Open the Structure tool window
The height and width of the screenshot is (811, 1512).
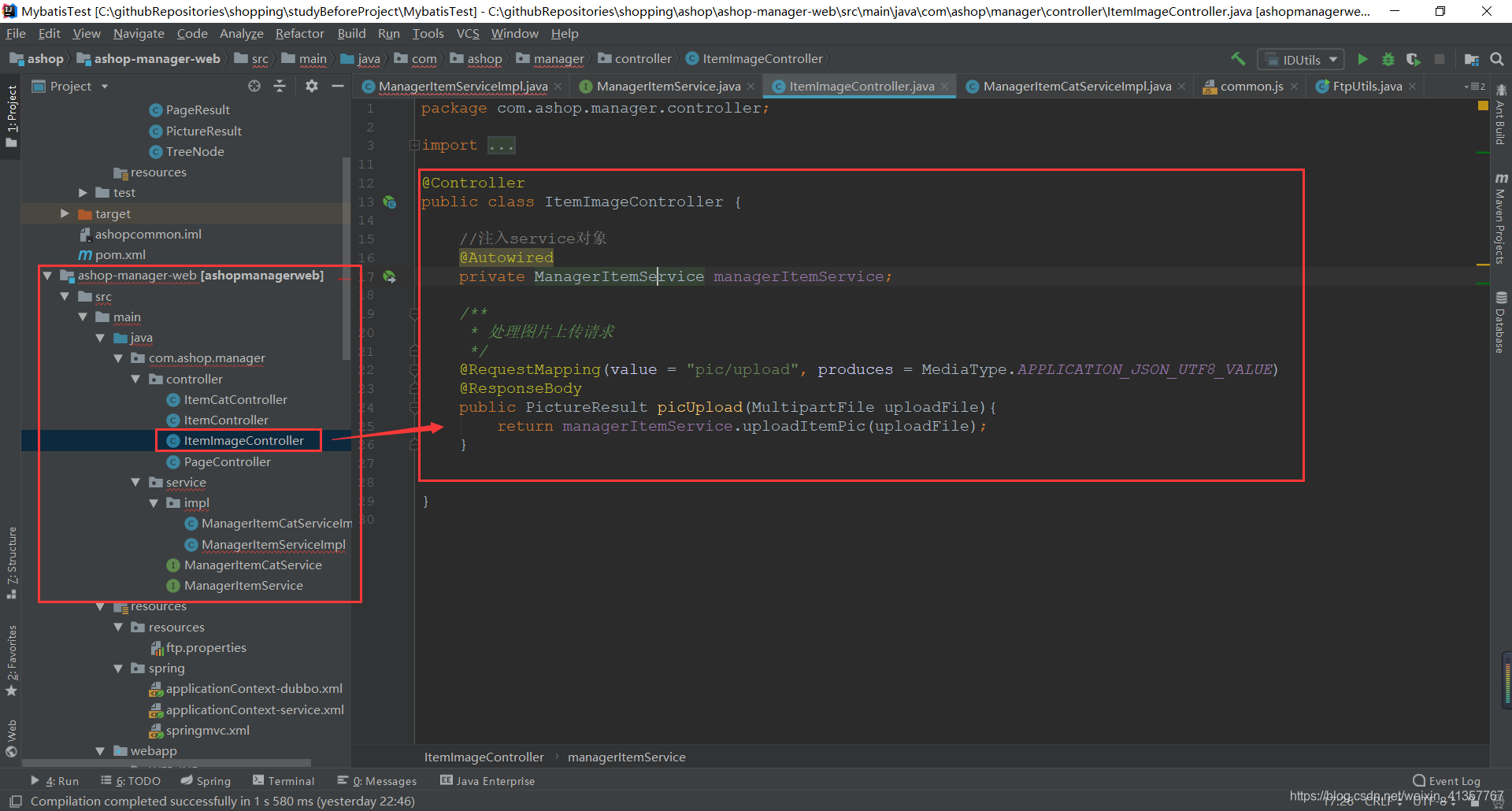(x=11, y=562)
